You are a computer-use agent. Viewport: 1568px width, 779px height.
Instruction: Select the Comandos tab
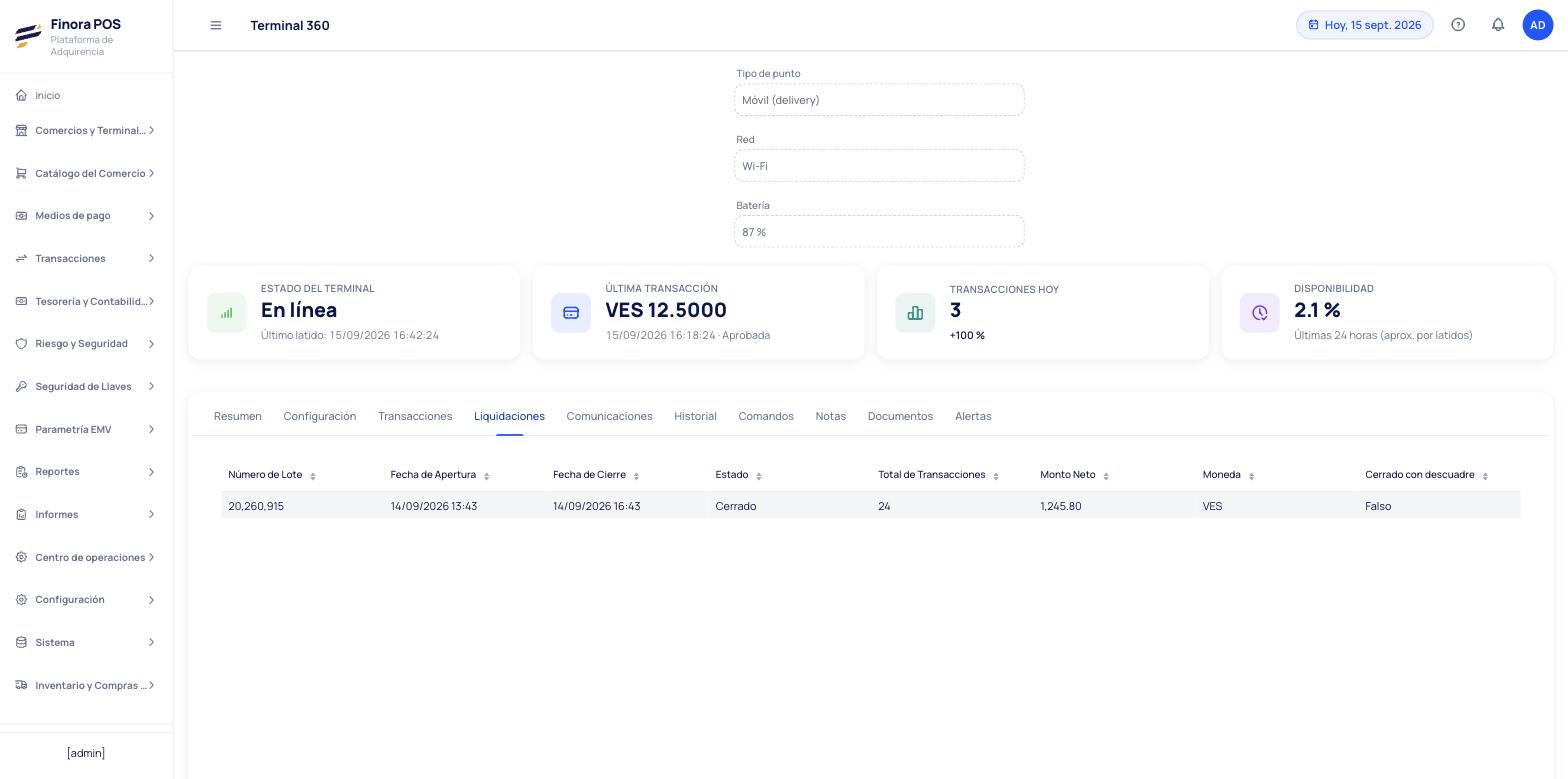click(766, 416)
